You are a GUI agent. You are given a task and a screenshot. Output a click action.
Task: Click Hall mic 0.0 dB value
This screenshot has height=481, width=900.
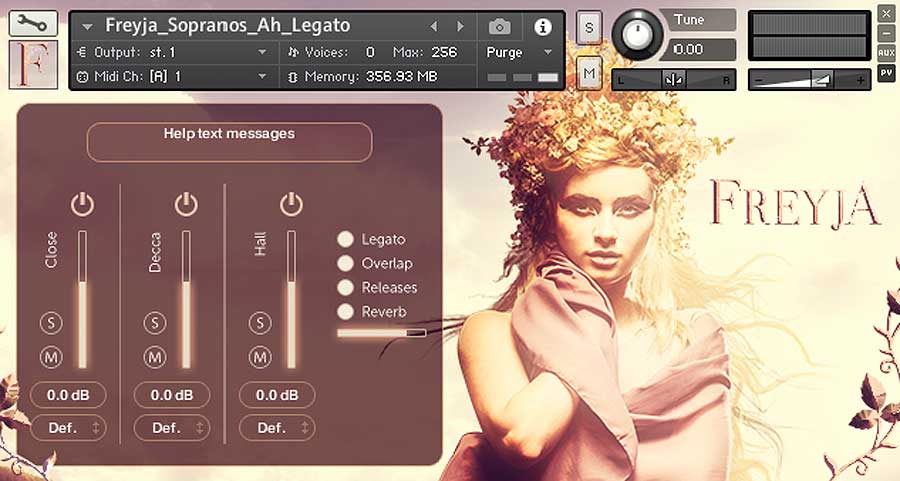[277, 395]
